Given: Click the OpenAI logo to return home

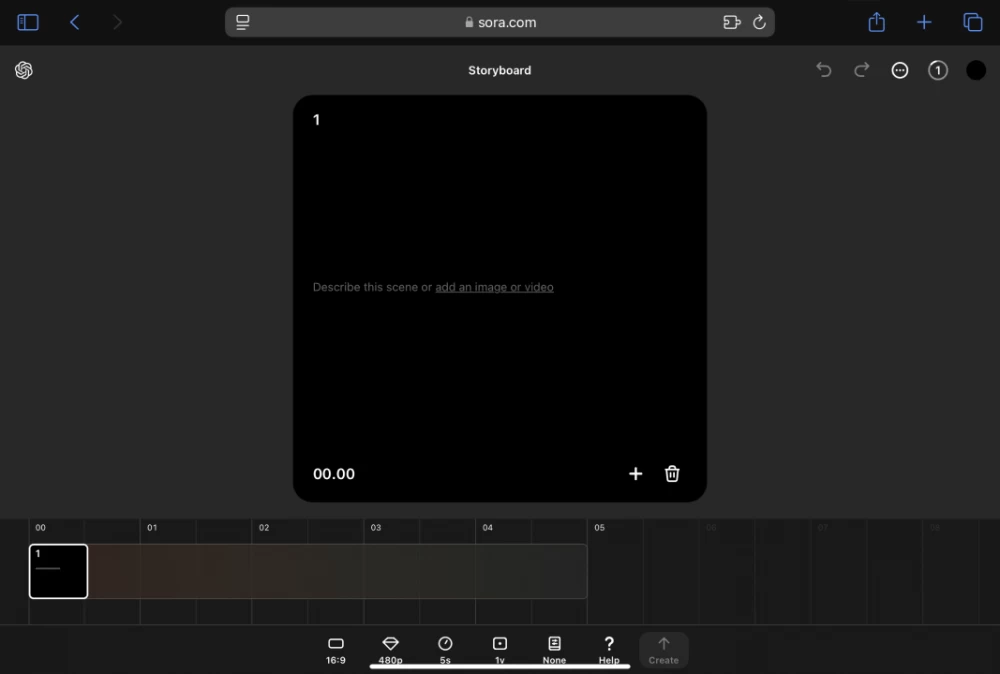Looking at the screenshot, I should point(24,70).
